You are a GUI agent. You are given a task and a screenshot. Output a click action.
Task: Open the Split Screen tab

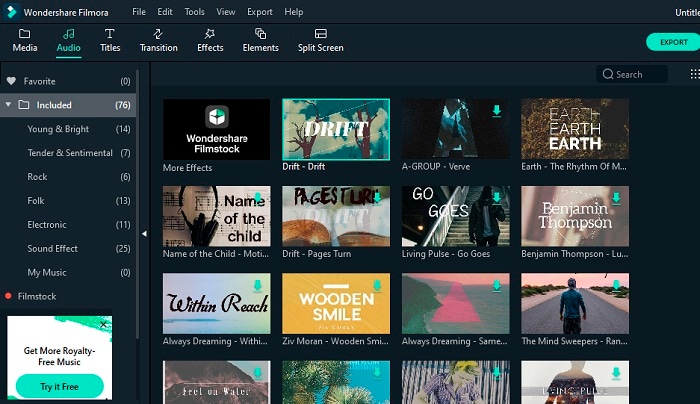pyautogui.click(x=321, y=41)
